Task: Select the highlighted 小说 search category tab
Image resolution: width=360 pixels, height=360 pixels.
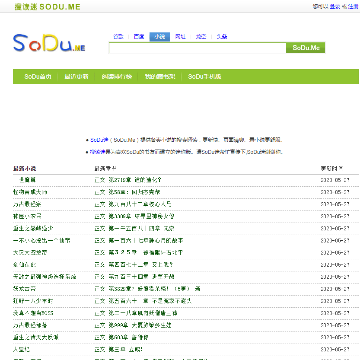Action: pyautogui.click(x=160, y=37)
